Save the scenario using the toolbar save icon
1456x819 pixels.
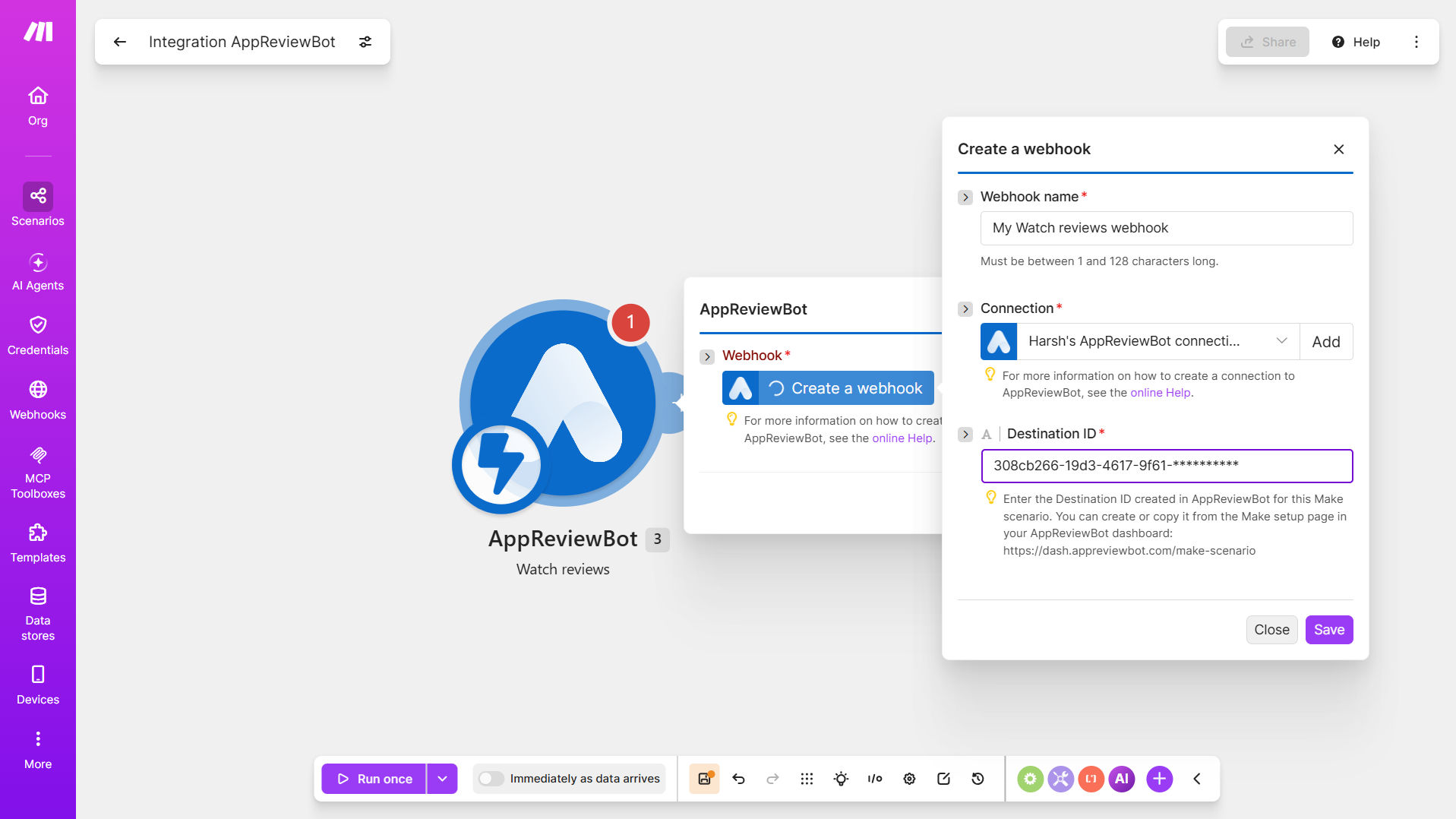(704, 779)
